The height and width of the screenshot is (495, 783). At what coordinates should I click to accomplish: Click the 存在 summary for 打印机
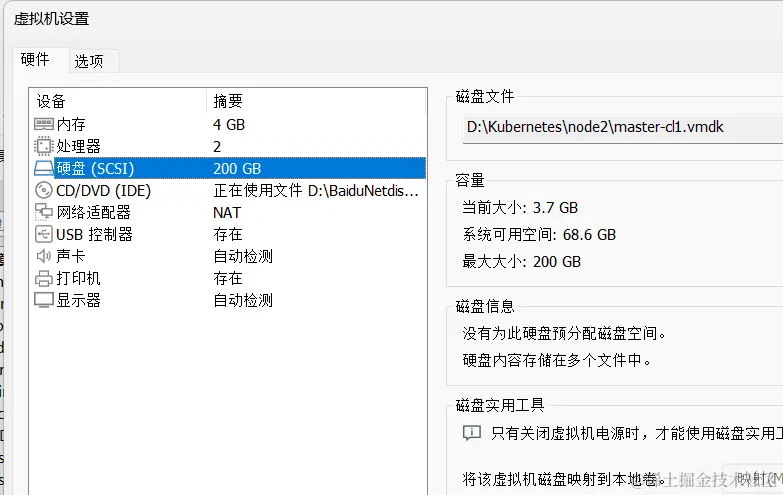coord(228,278)
